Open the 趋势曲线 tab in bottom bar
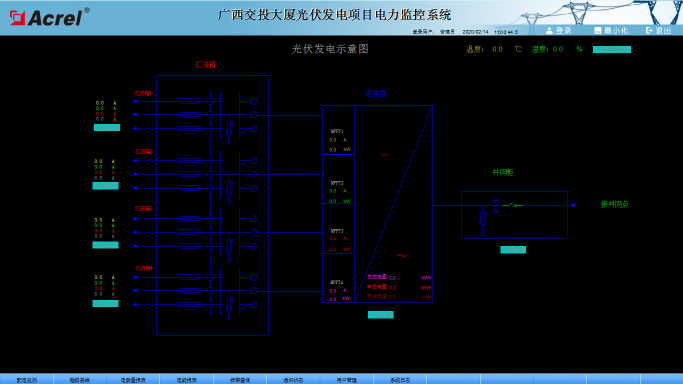683x384 pixels. coord(80,380)
